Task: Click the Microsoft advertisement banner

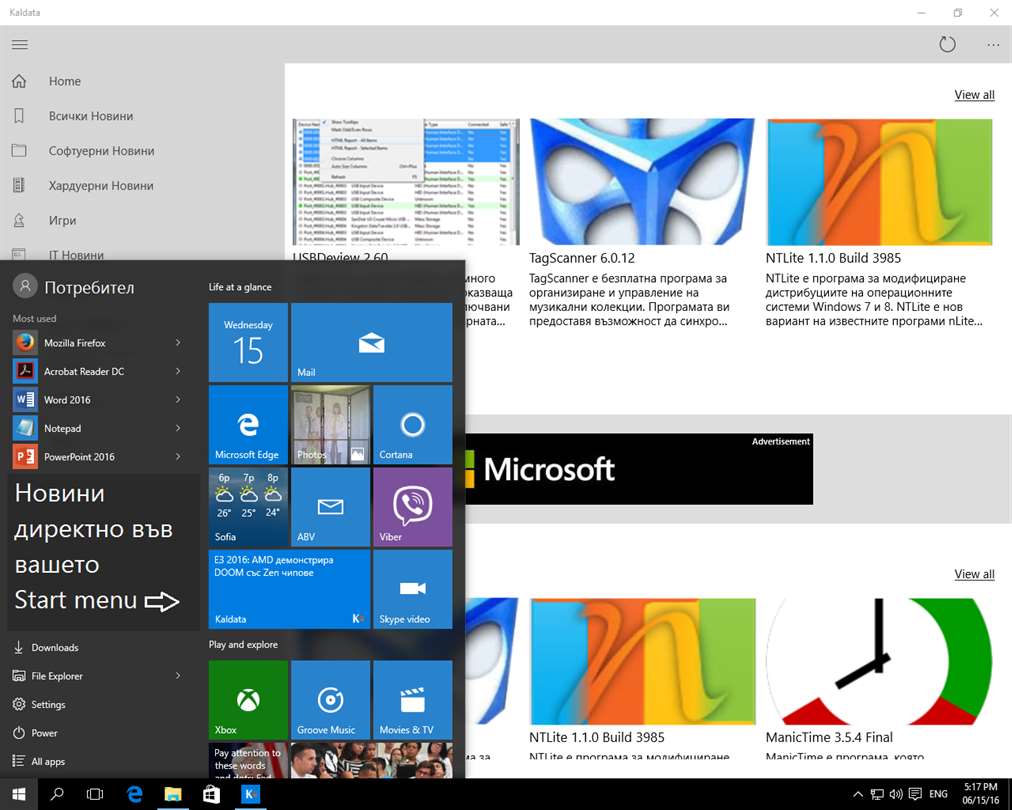Action: 639,469
